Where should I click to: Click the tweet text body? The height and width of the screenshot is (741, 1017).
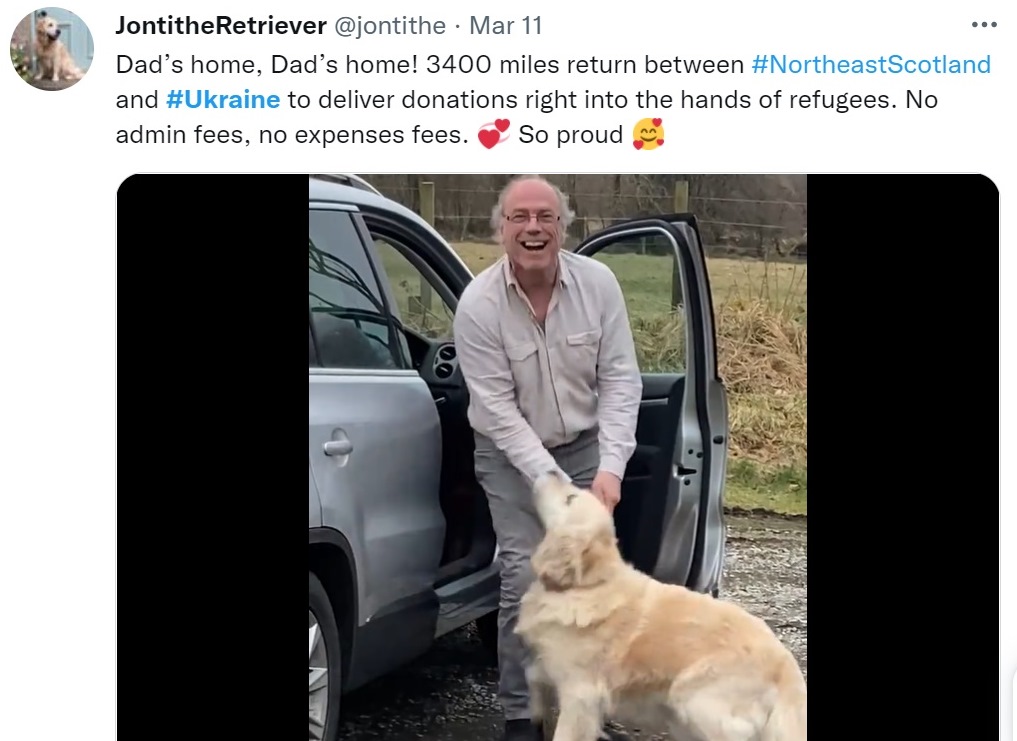[553, 99]
